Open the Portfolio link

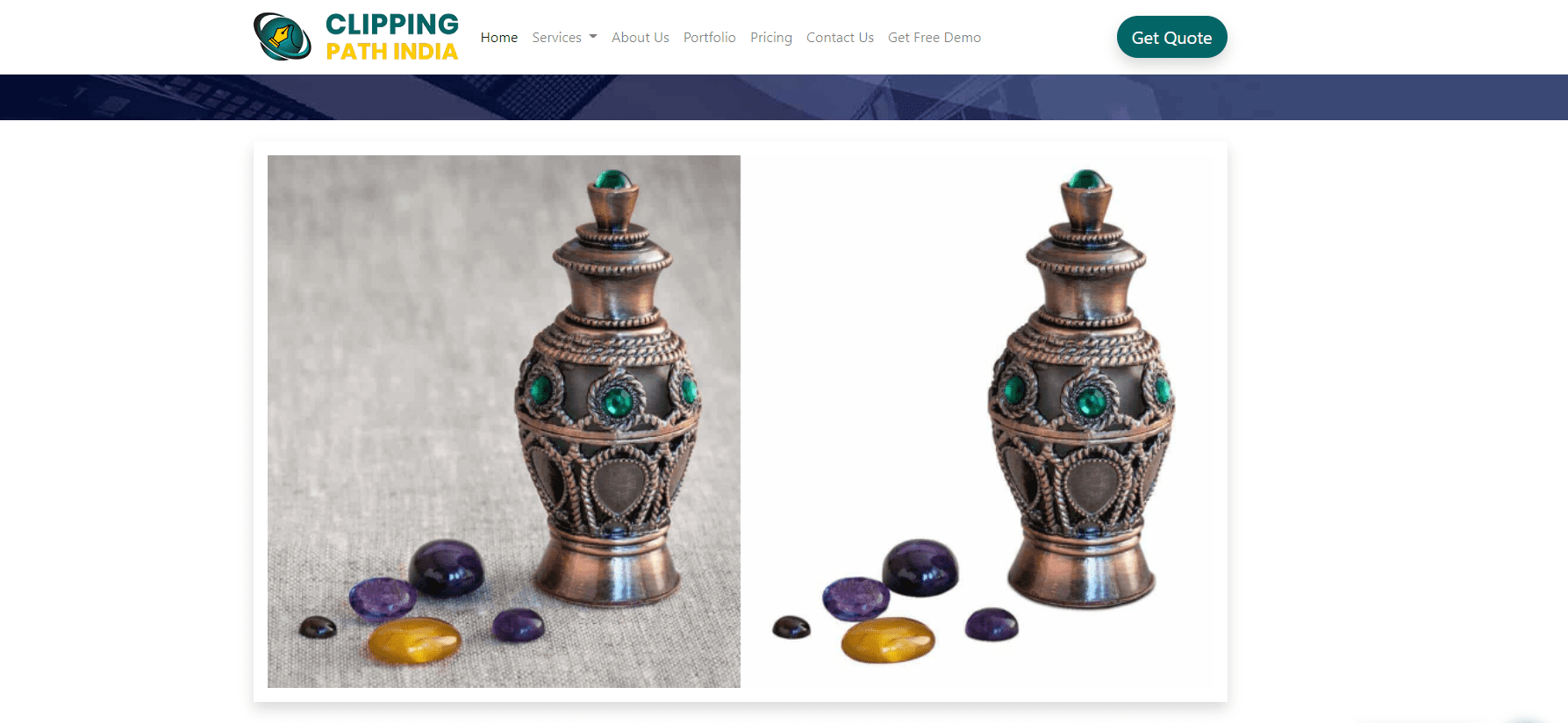710,37
